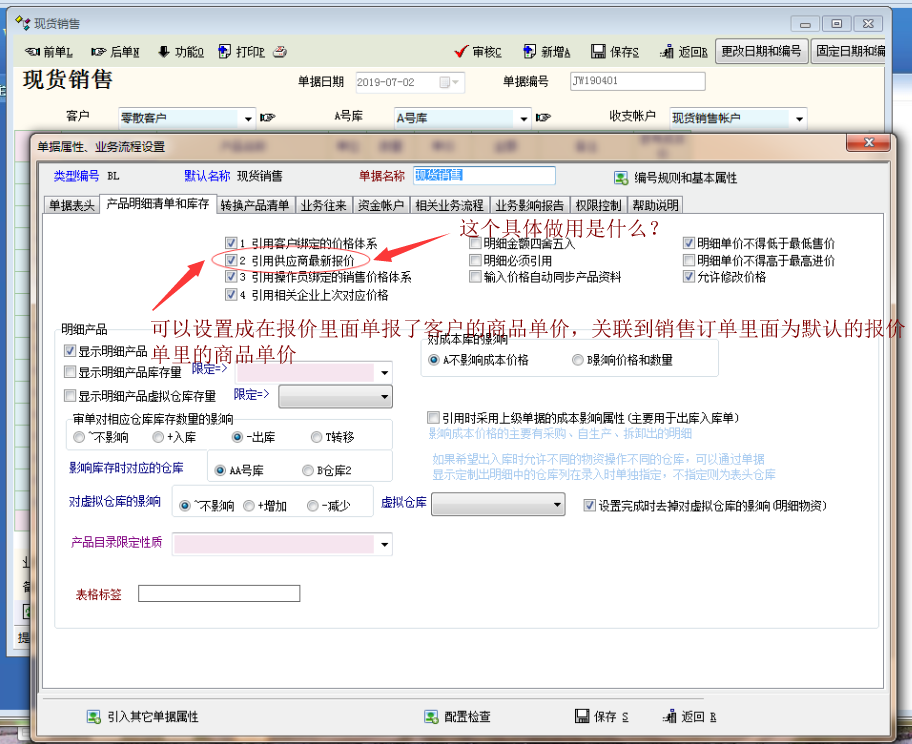
Task: Enable the 明细金额四舍五入 checkbox
Action: point(475,243)
